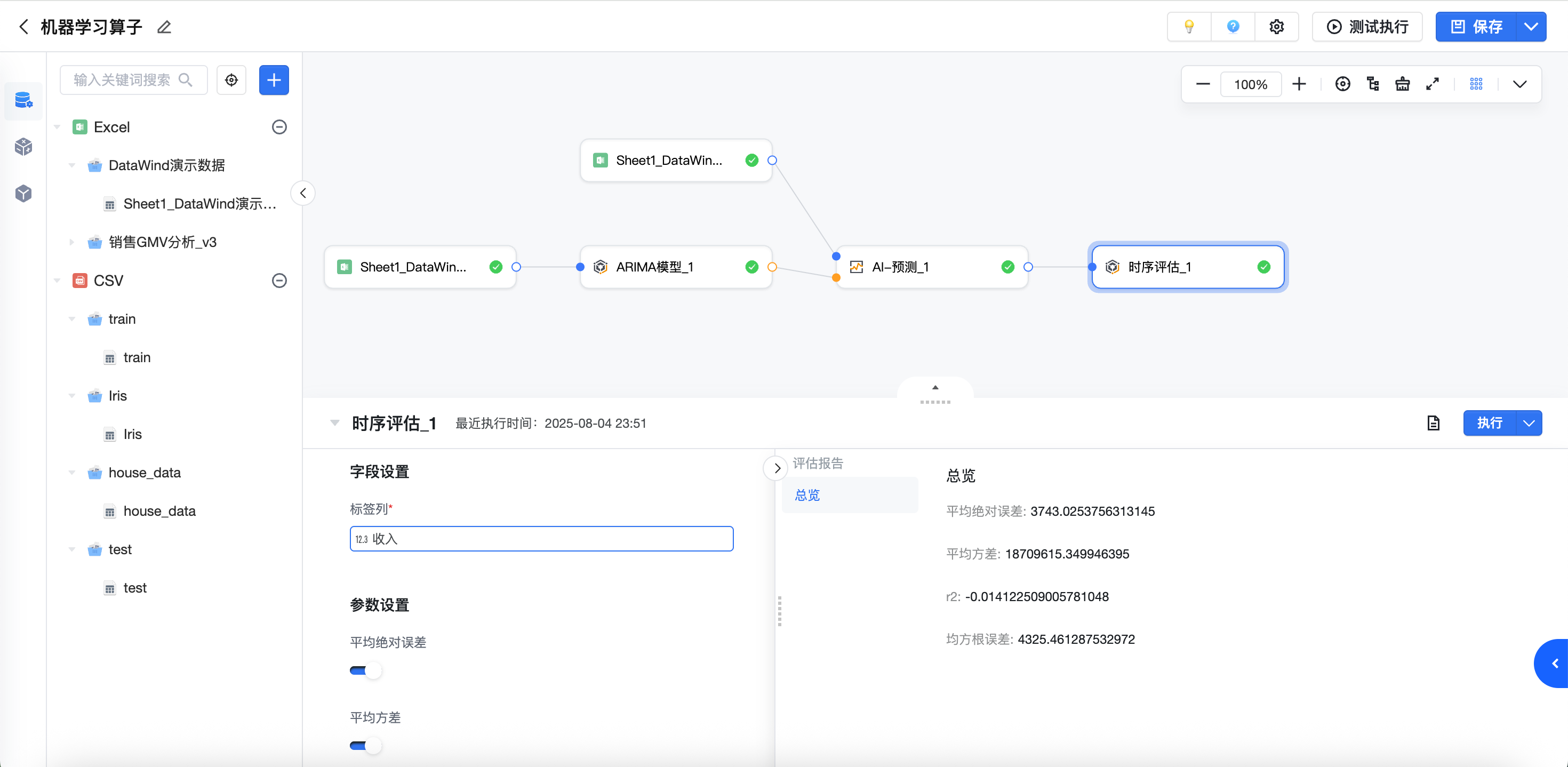Select the house_data table in the tree
The width and height of the screenshot is (1568, 767).
click(x=159, y=512)
